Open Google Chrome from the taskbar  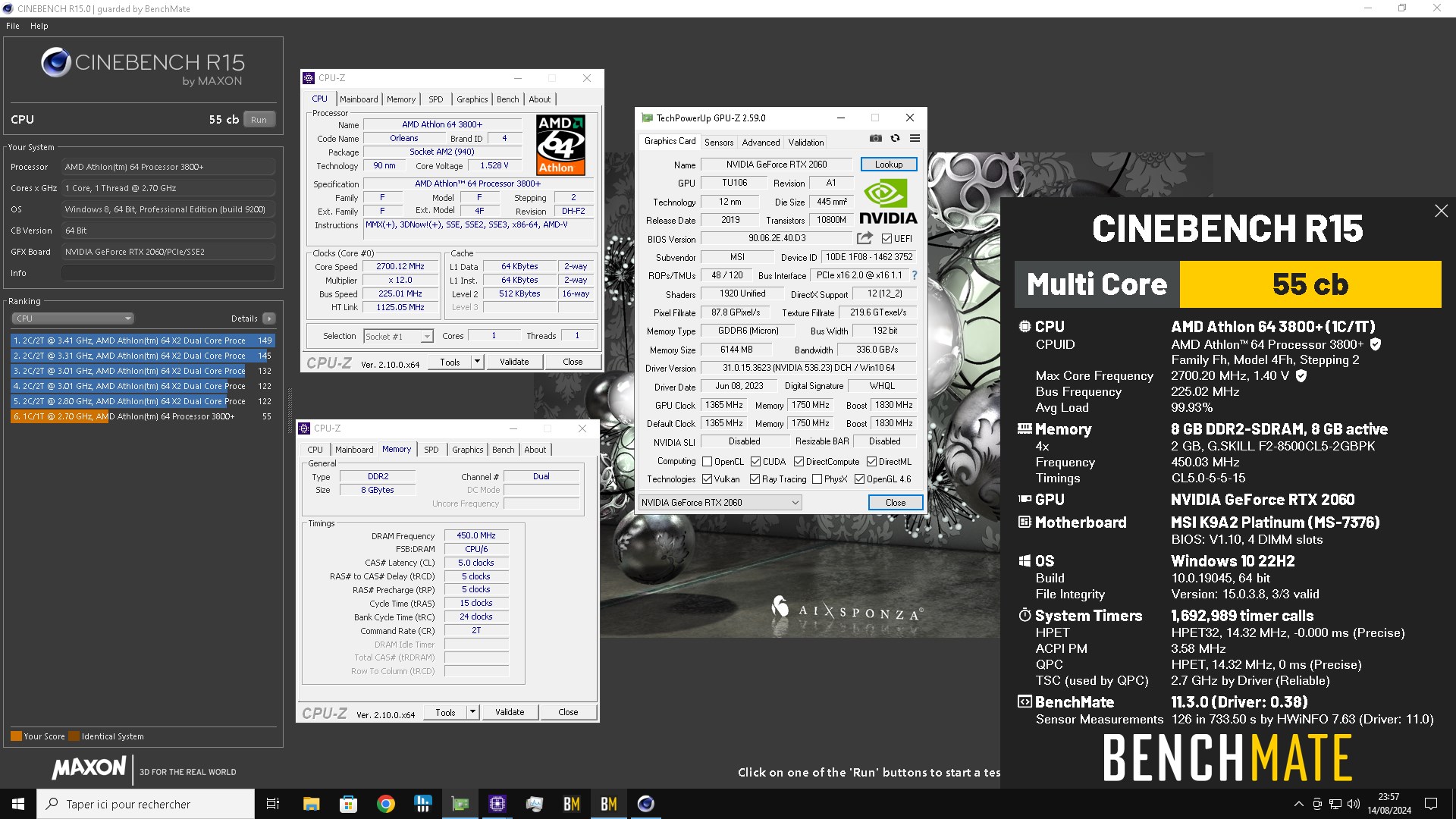tap(385, 804)
